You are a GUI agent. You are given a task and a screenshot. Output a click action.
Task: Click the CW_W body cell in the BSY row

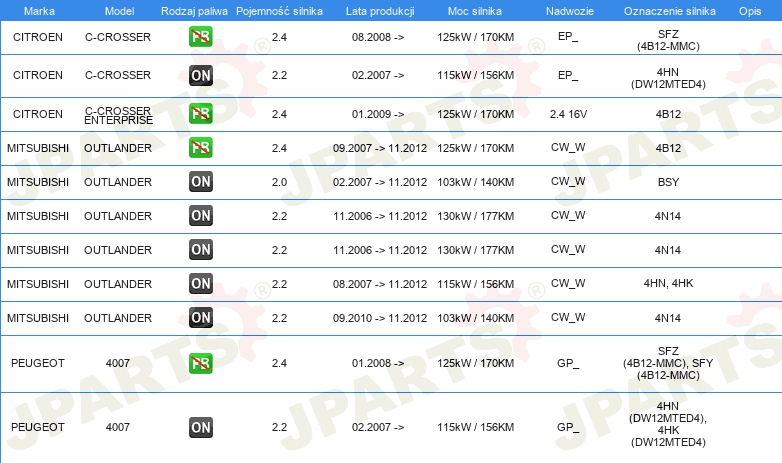(568, 181)
